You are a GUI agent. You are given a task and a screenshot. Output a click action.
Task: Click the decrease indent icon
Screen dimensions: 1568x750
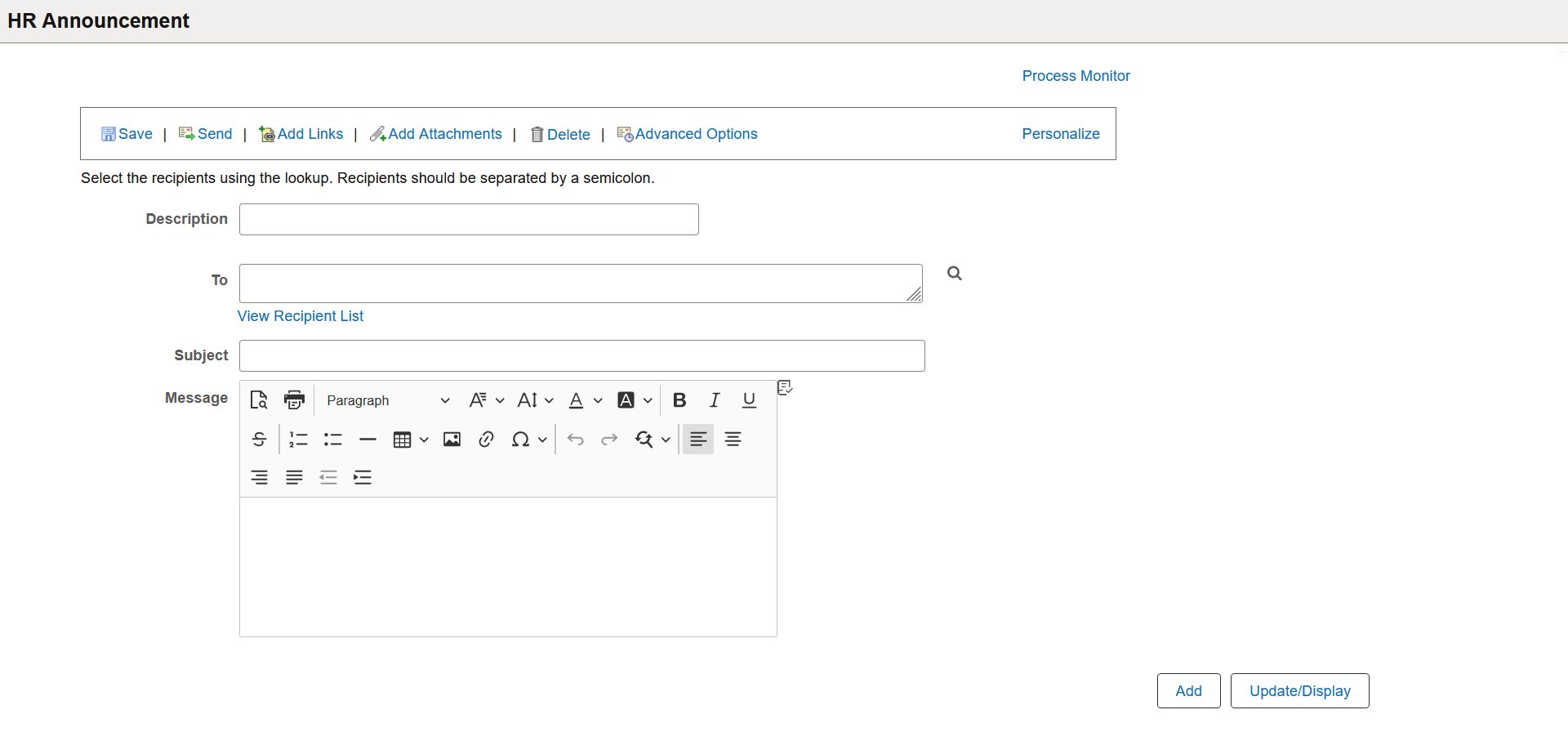pyautogui.click(x=328, y=478)
